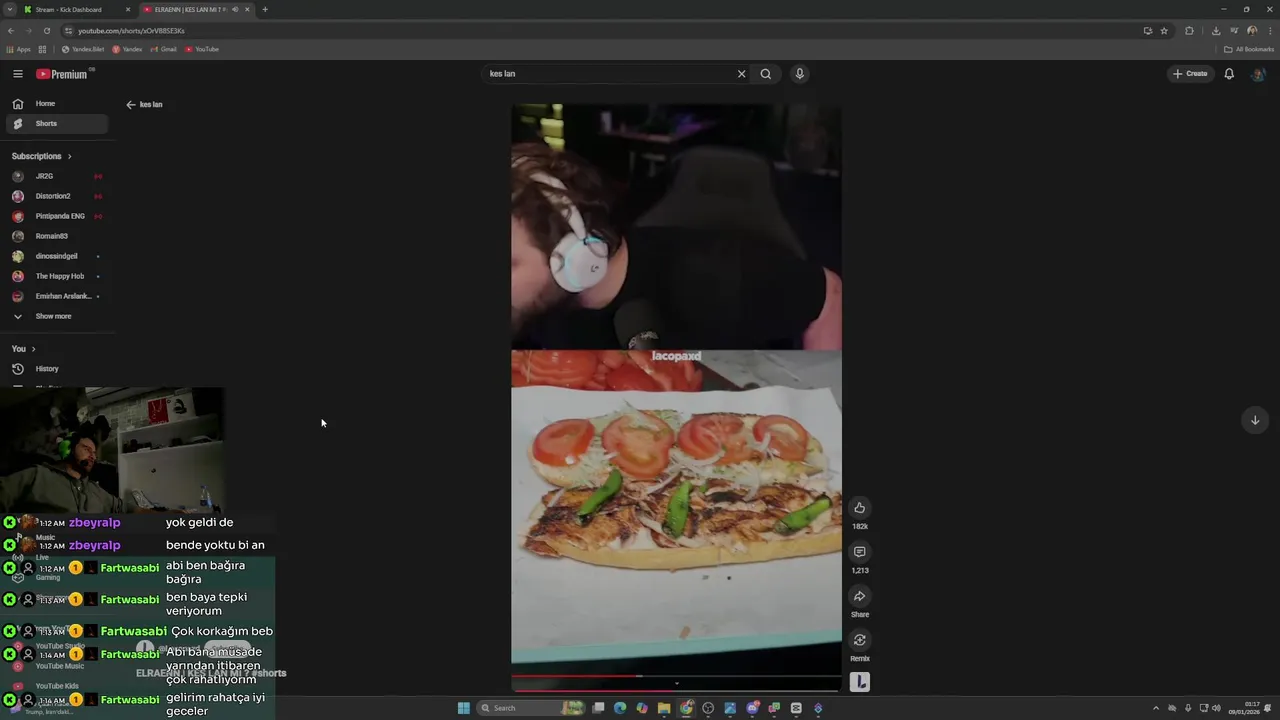Install app icon in address bar
This screenshot has width=1280, height=720.
1148,31
